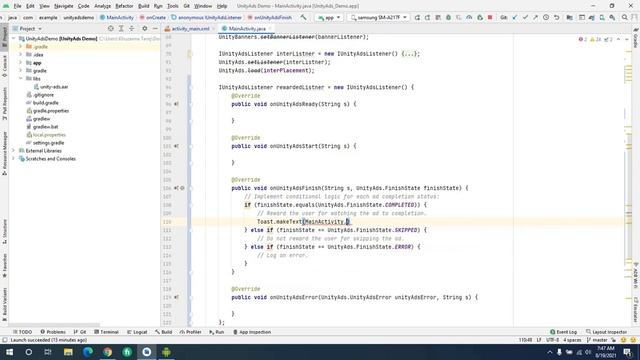Open App Inspection tool window
This screenshot has height=360, width=640.
tap(252, 332)
